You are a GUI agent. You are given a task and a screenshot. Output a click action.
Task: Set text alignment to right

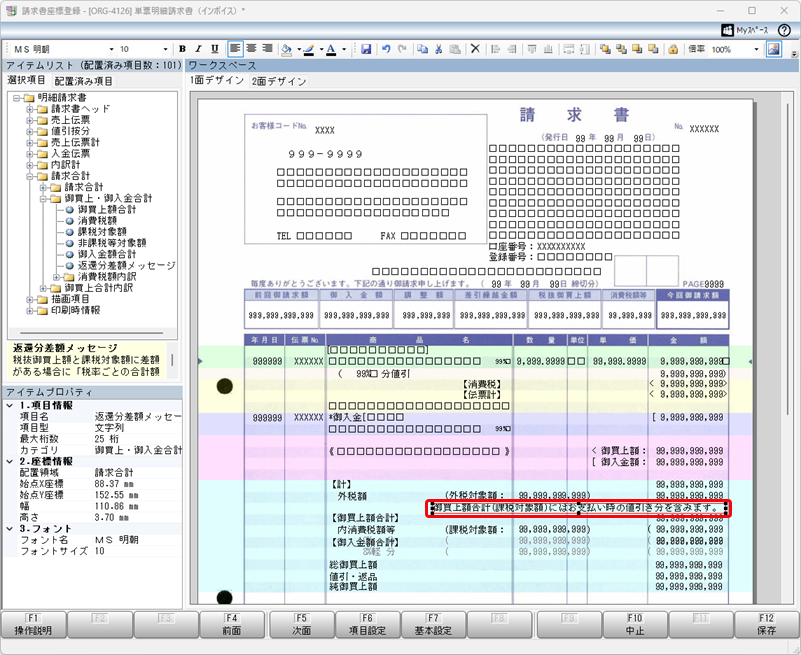pyautogui.click(x=267, y=49)
